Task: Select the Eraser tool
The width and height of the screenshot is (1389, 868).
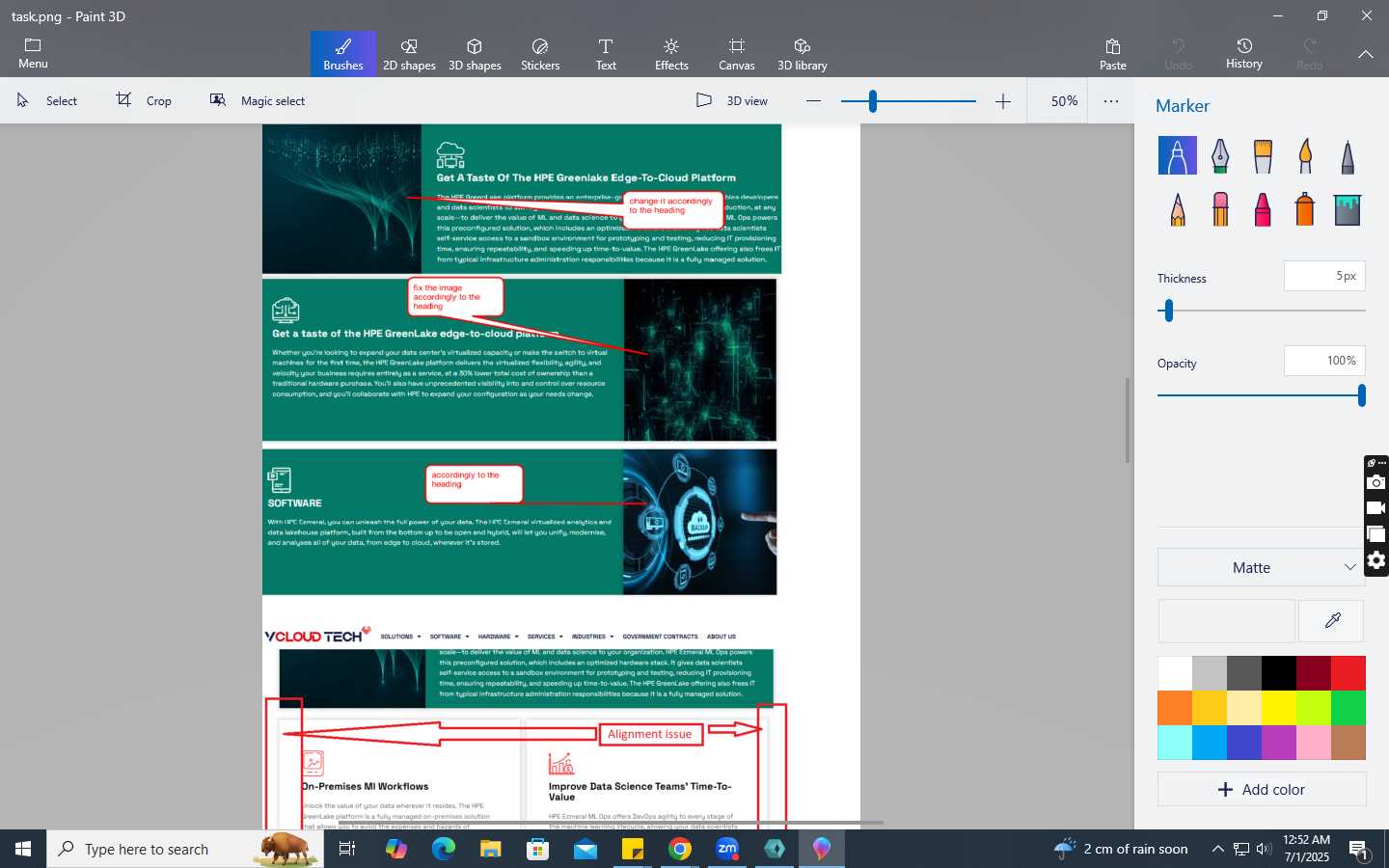Action: [x=1220, y=209]
